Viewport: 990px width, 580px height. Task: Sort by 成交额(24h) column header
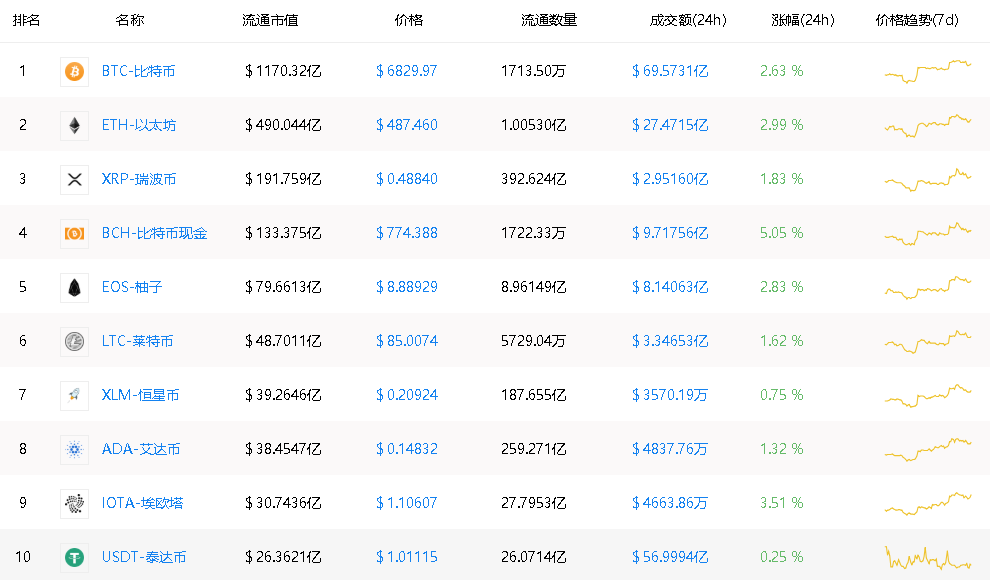(x=688, y=20)
